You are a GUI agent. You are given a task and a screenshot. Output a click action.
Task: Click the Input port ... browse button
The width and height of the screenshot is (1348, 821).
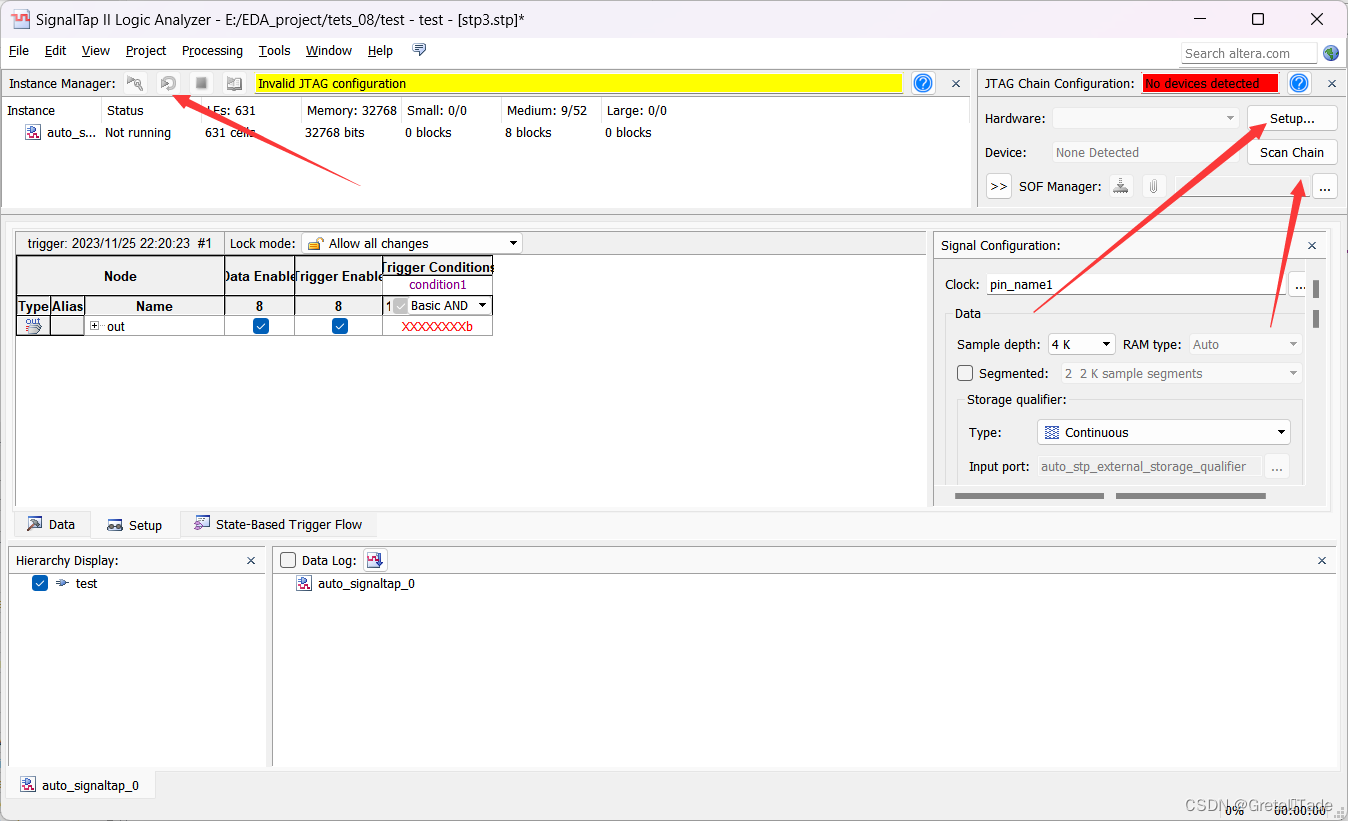[x=1277, y=467]
